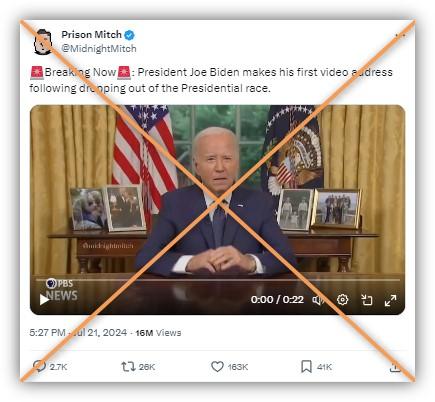Image resolution: width=435 pixels, height=402 pixels.
Task: Seek along the video progress bar
Action: 218,280
